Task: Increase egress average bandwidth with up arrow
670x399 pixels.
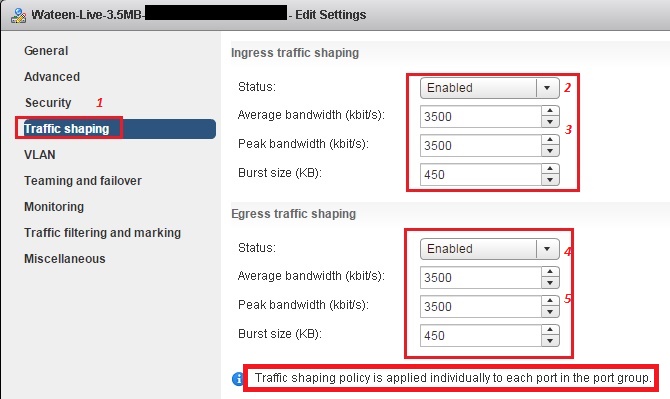Action: tap(550, 272)
